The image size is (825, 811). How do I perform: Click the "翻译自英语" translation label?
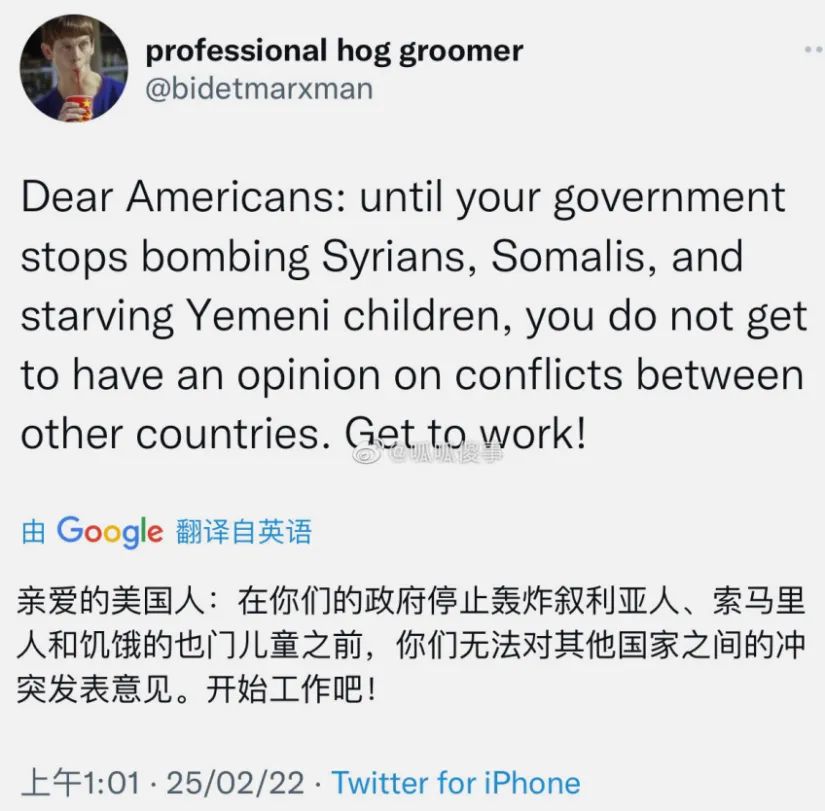click(243, 531)
